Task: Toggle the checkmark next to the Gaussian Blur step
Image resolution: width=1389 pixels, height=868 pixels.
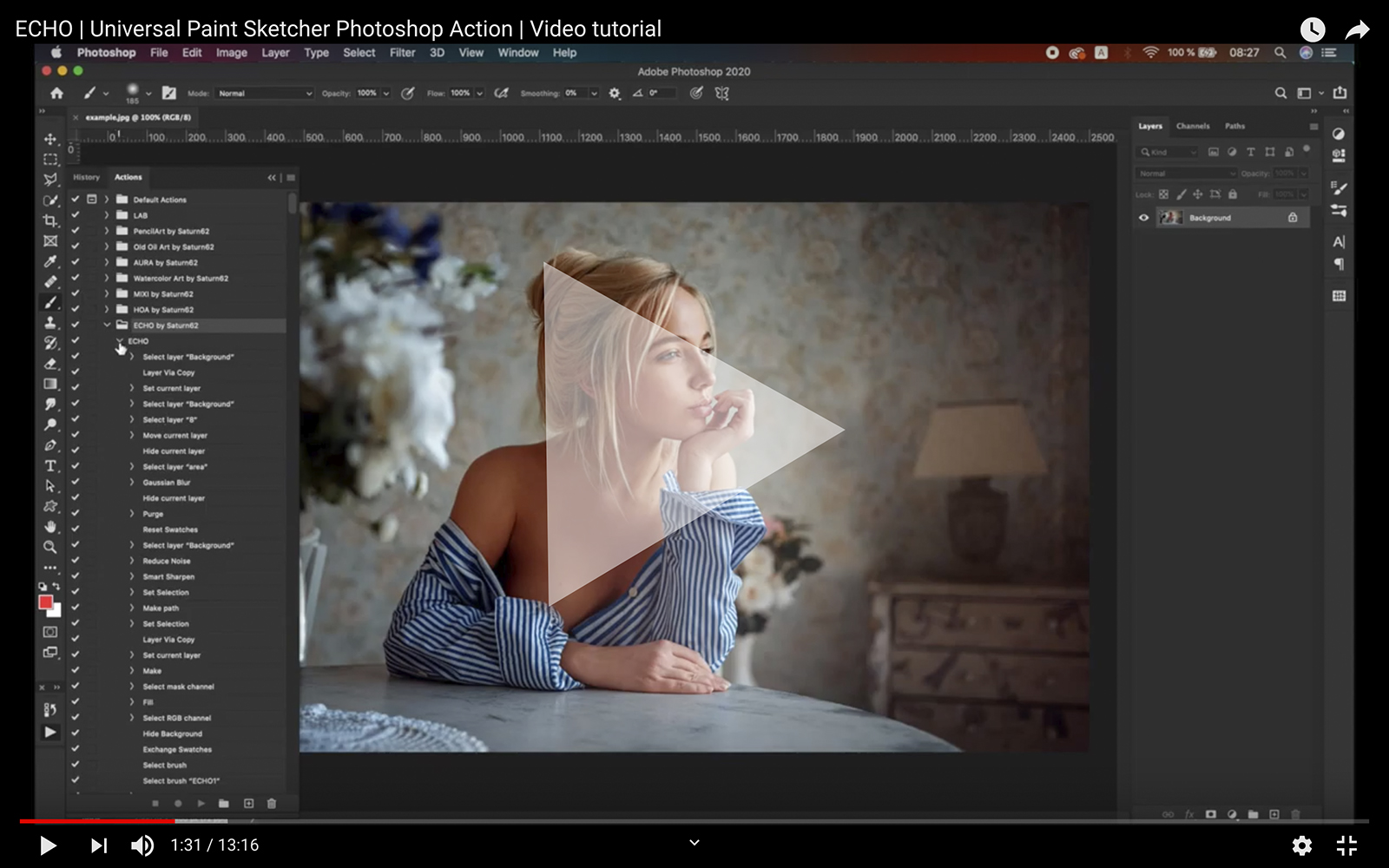Action: click(x=76, y=482)
